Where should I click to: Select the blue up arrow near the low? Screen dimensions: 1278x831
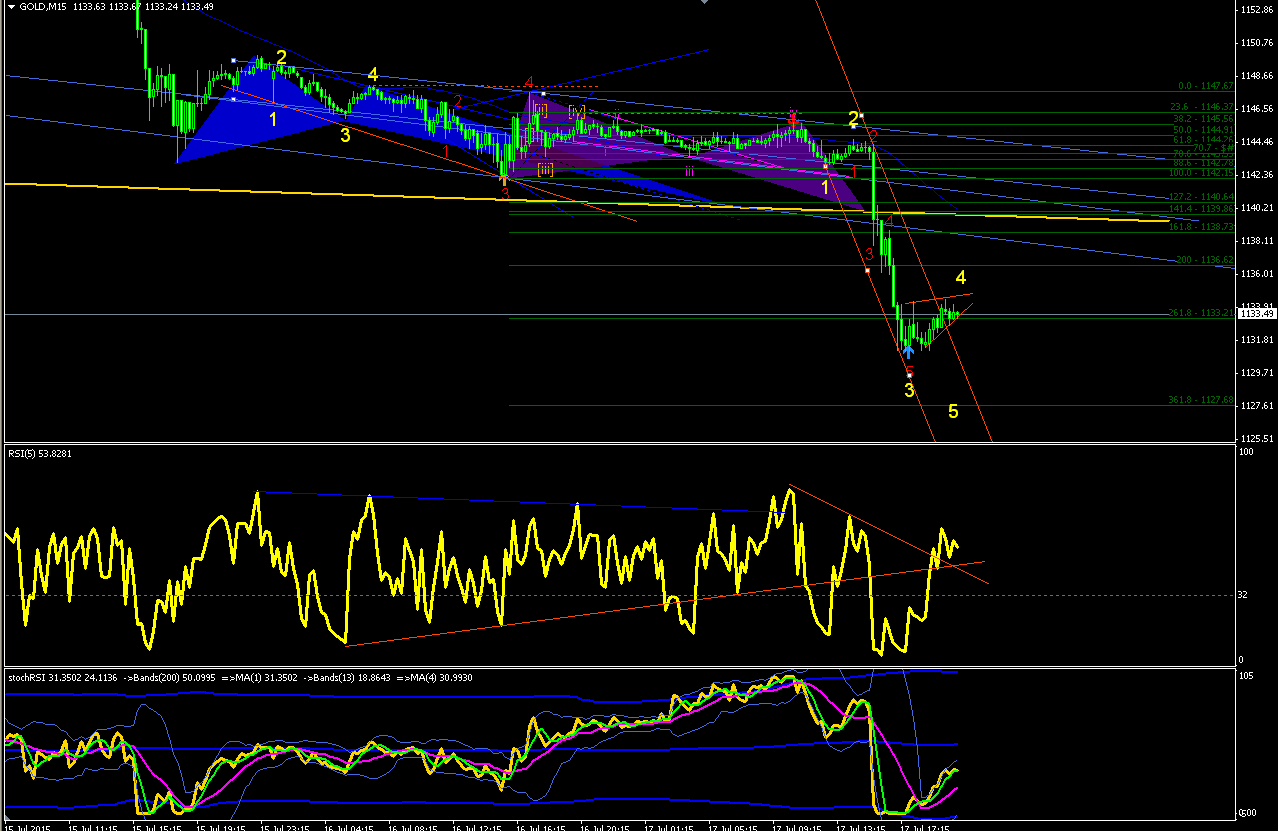908,350
